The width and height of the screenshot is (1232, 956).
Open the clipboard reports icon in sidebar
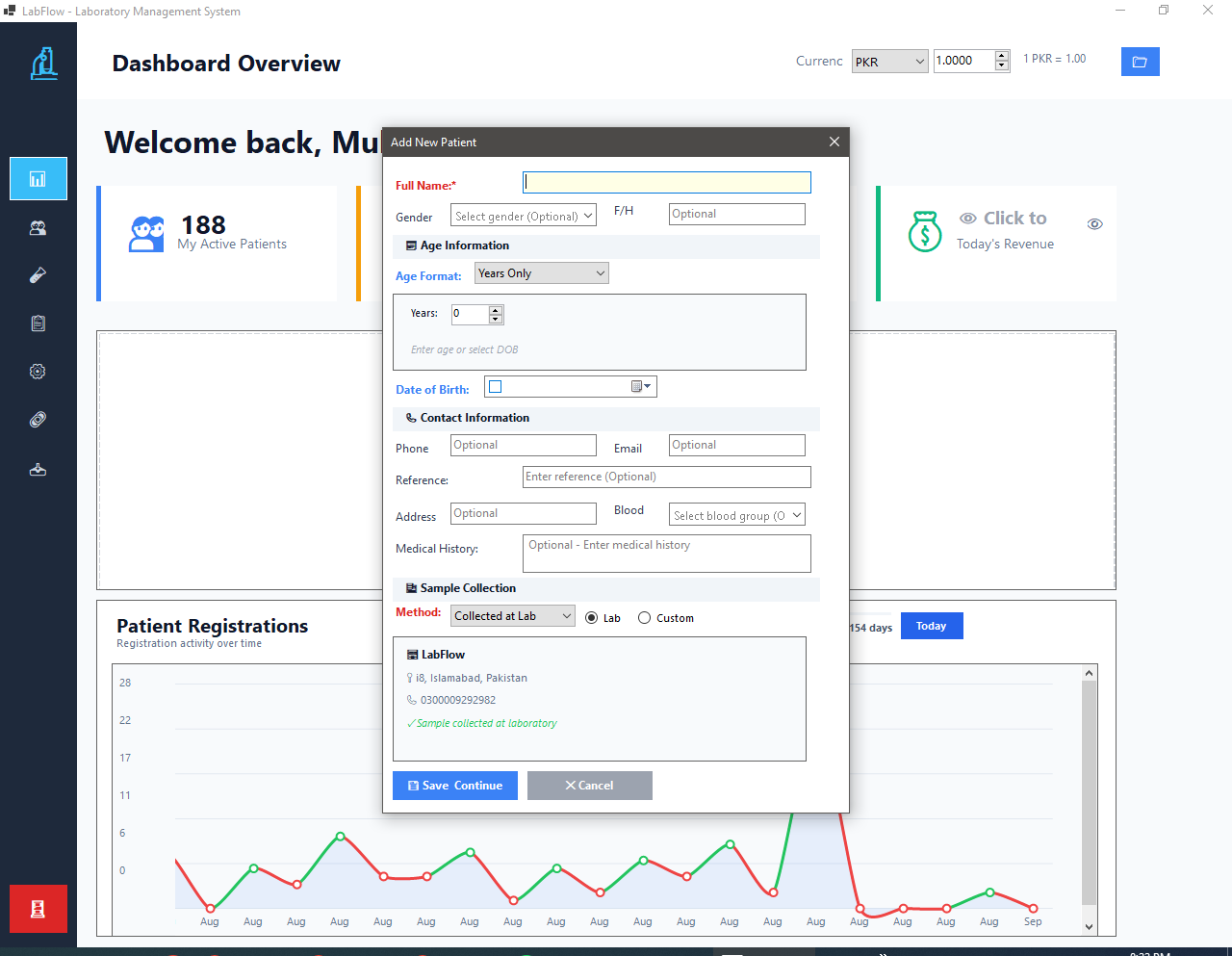coord(38,323)
